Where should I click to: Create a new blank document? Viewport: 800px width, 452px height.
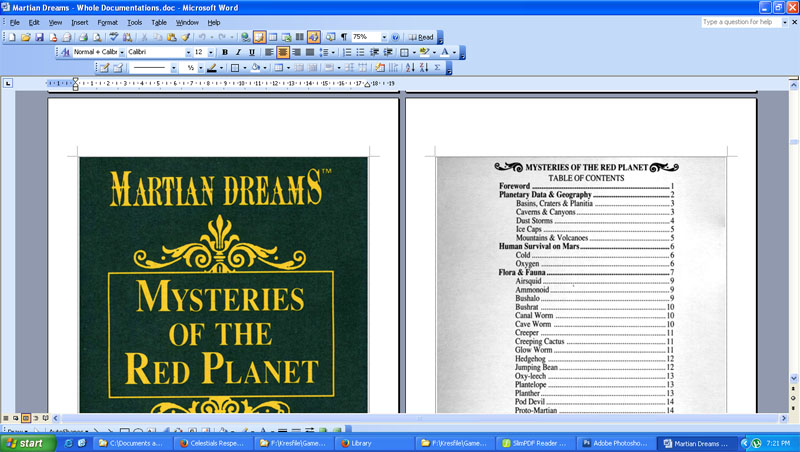click(12, 37)
